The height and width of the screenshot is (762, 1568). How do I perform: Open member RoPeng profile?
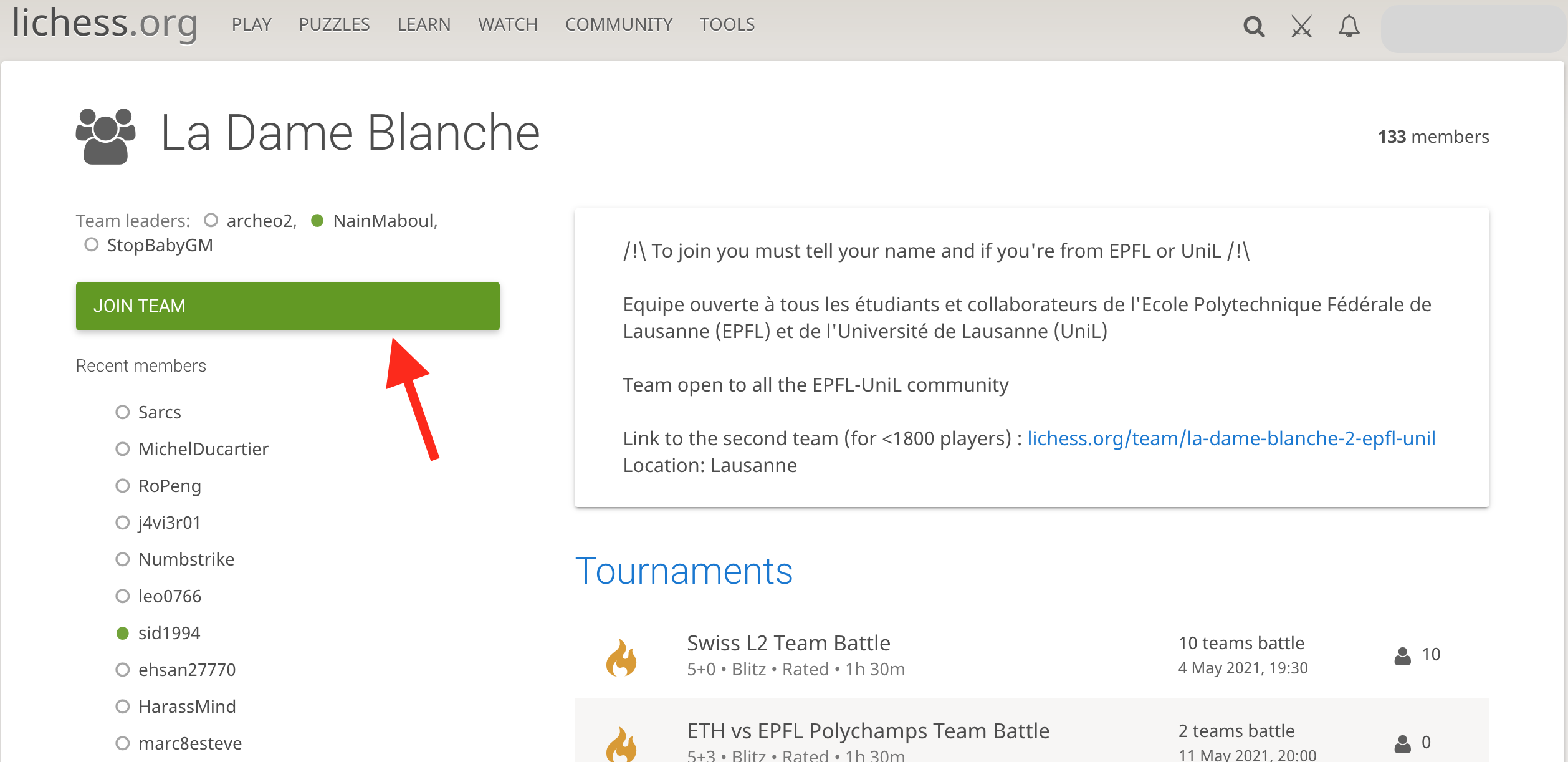[x=170, y=486]
